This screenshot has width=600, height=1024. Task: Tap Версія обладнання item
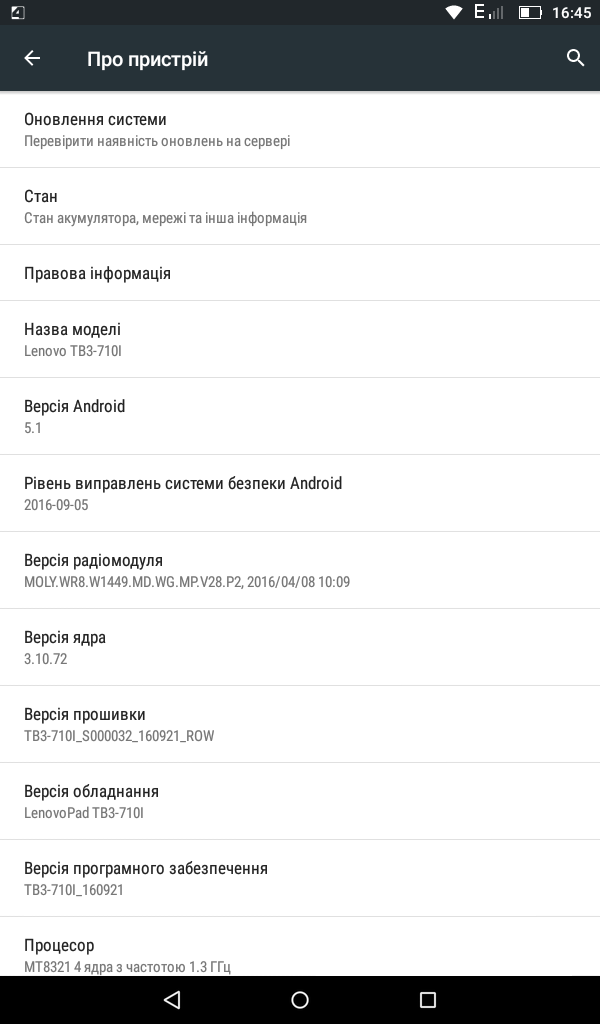tap(300, 801)
